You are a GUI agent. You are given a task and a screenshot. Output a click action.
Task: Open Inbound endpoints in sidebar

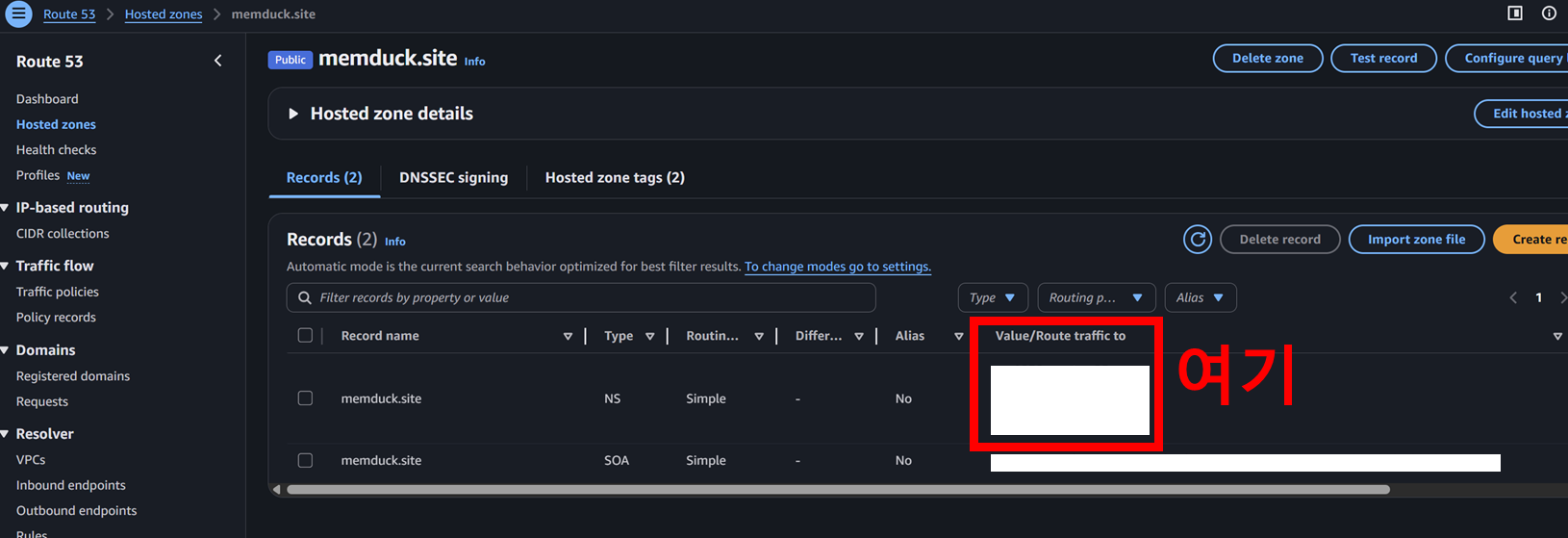coord(71,485)
